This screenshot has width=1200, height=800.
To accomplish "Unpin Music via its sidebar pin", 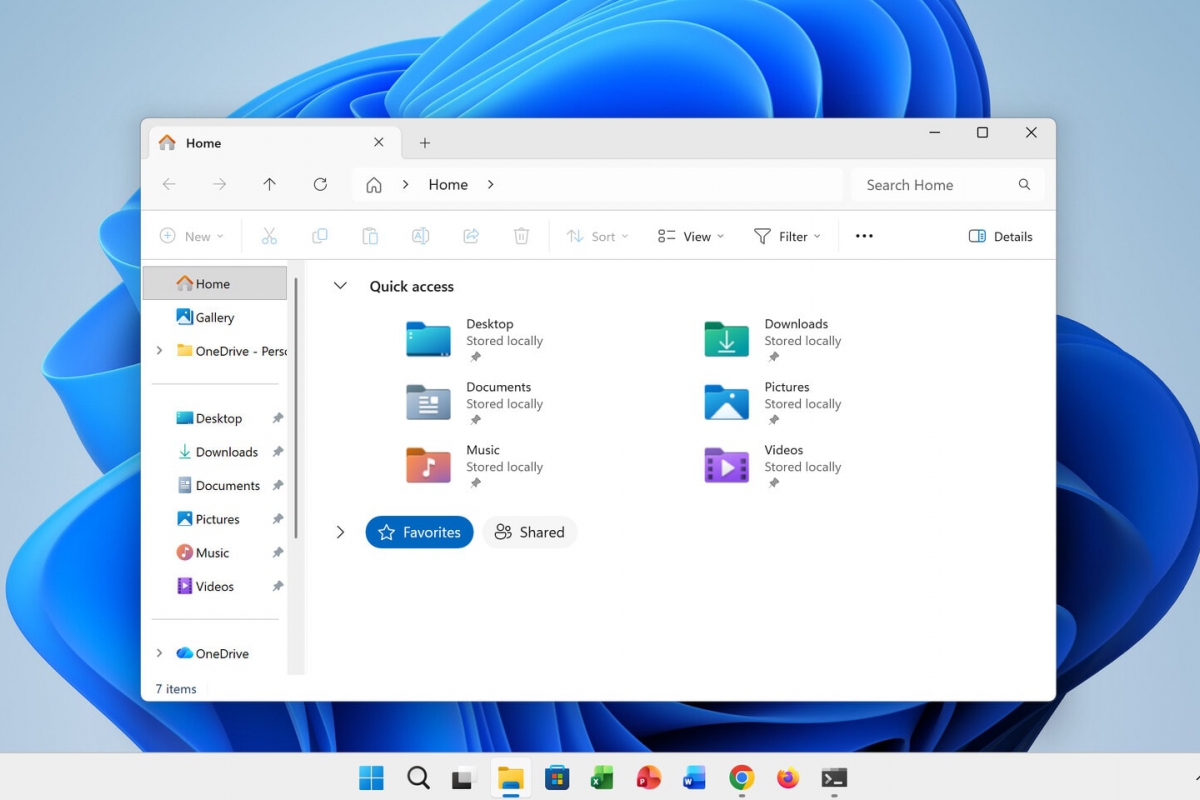I will (277, 553).
